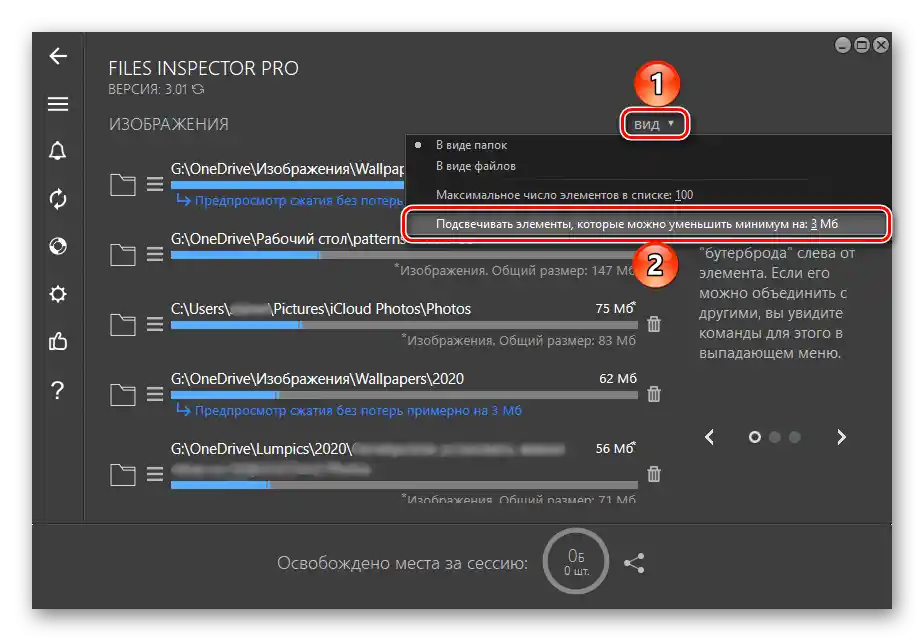This screenshot has height=641, width=924.
Task: Open burger menu for iCloud Photos row
Action: click(x=155, y=324)
